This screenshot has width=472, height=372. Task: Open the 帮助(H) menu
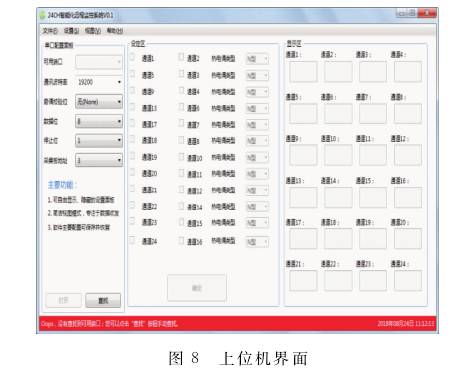coord(115,31)
